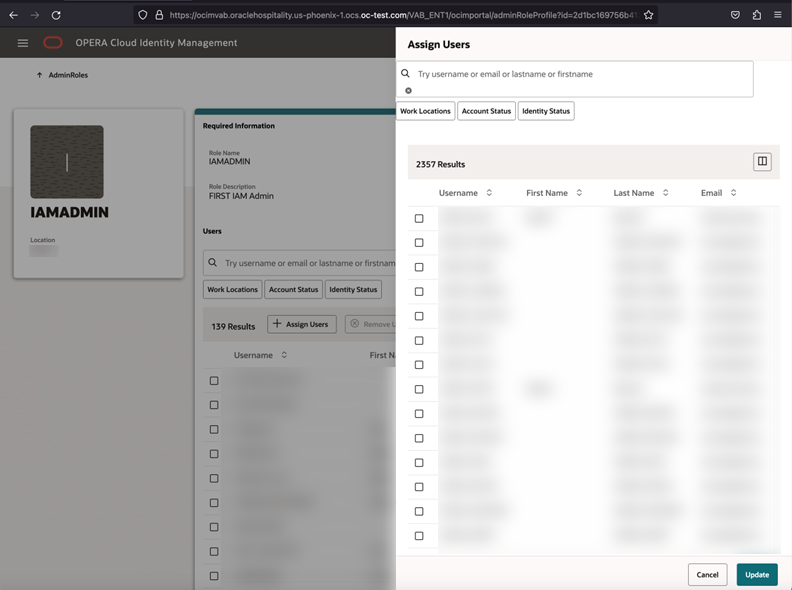Viewport: 792px width, 590px height.
Task: Sort Assign Users table by Username
Action: (489, 193)
